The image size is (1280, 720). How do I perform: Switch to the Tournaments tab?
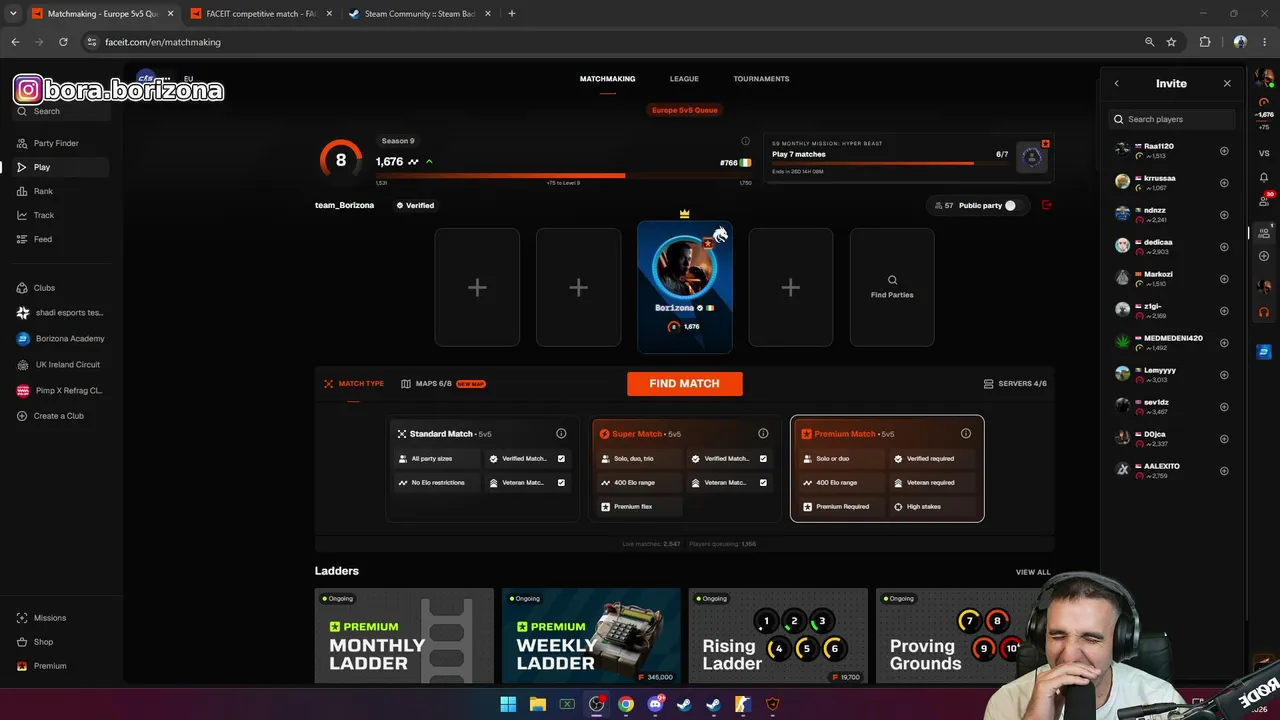tap(761, 79)
